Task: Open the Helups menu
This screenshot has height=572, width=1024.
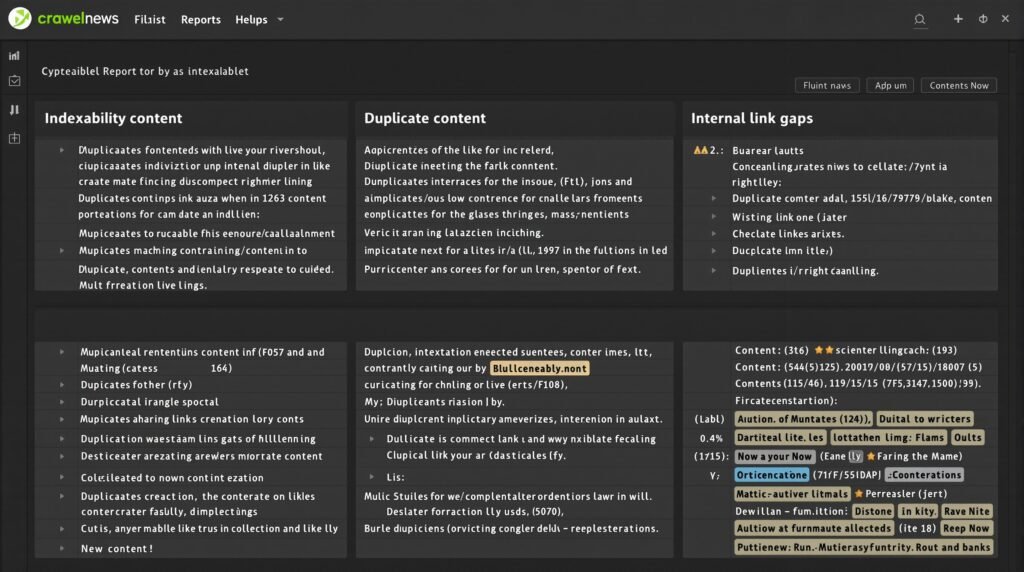Action: coord(251,20)
